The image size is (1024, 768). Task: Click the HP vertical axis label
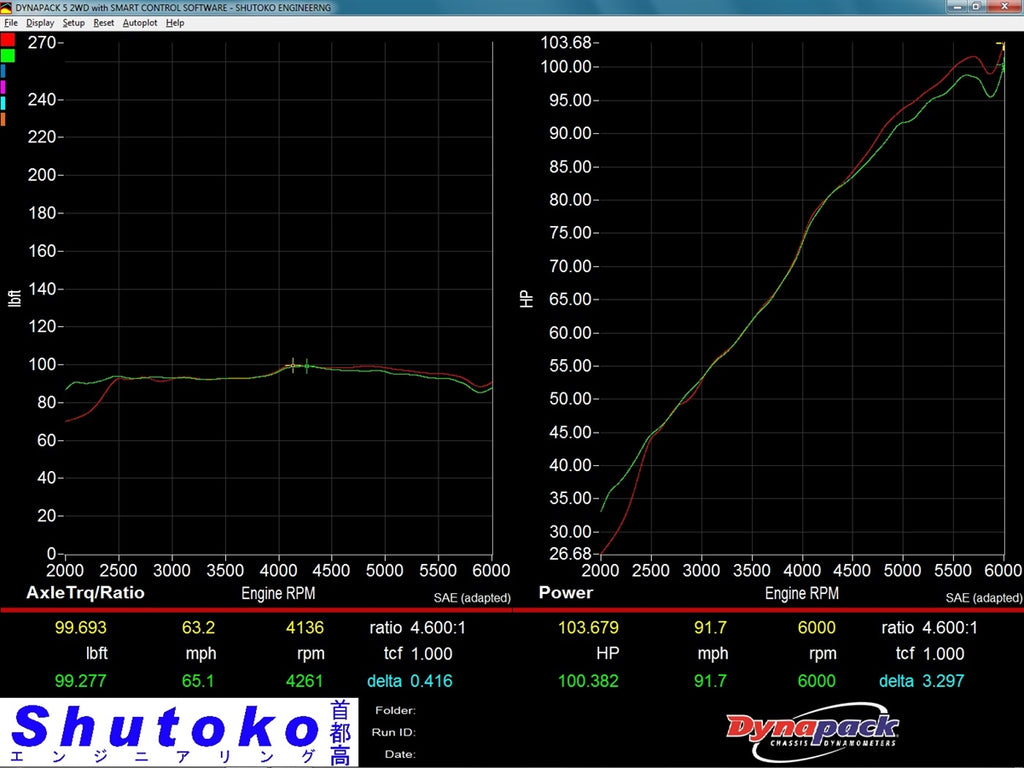pyautogui.click(x=526, y=299)
